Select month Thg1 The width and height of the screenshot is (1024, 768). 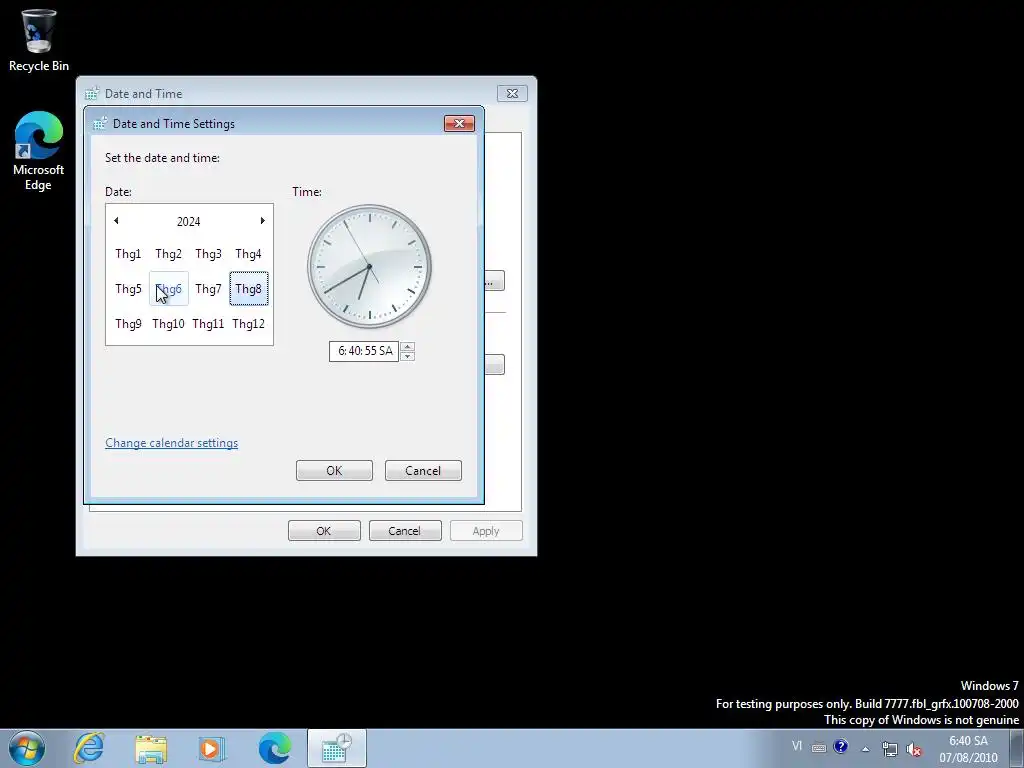click(128, 254)
